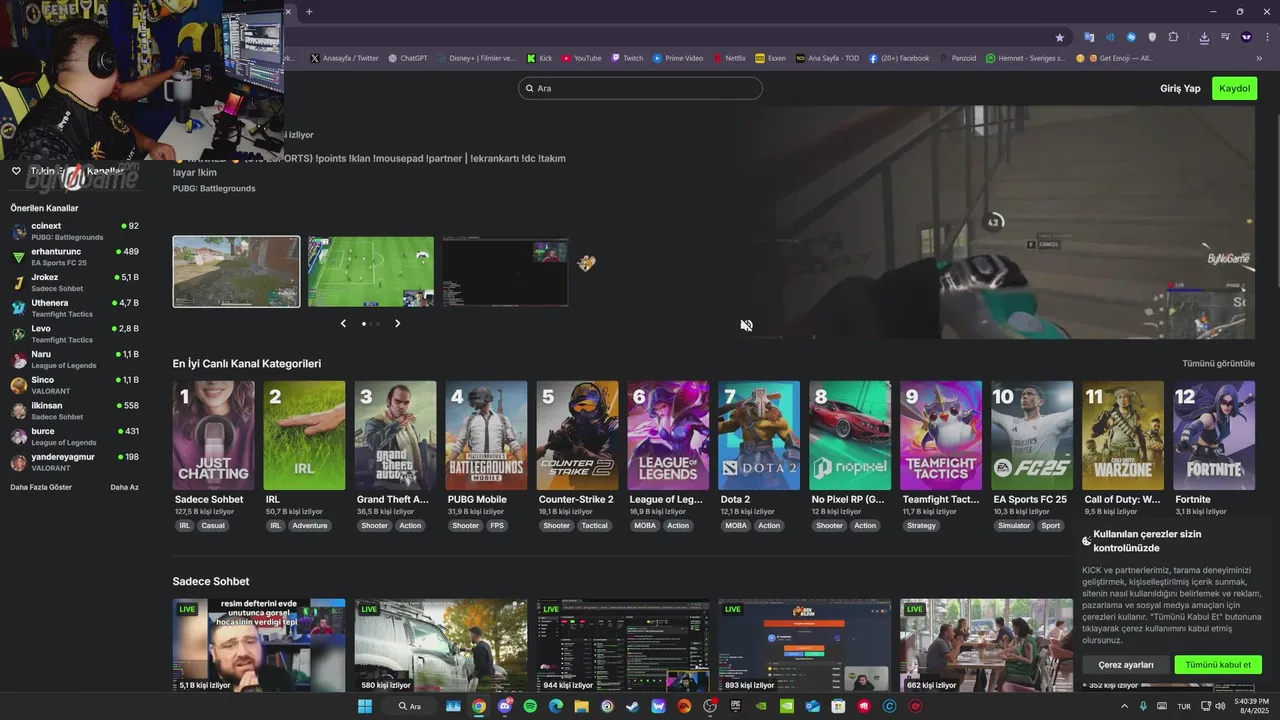
Task: Open Spotify from the taskbar
Action: click(530, 706)
